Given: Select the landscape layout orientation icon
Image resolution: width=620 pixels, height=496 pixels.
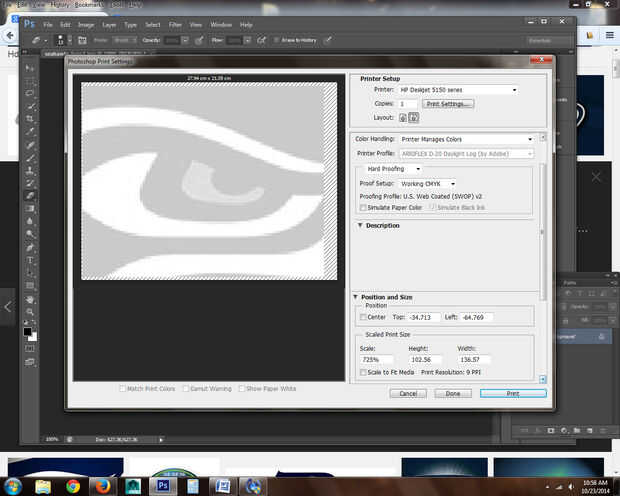Looking at the screenshot, I should [x=414, y=117].
